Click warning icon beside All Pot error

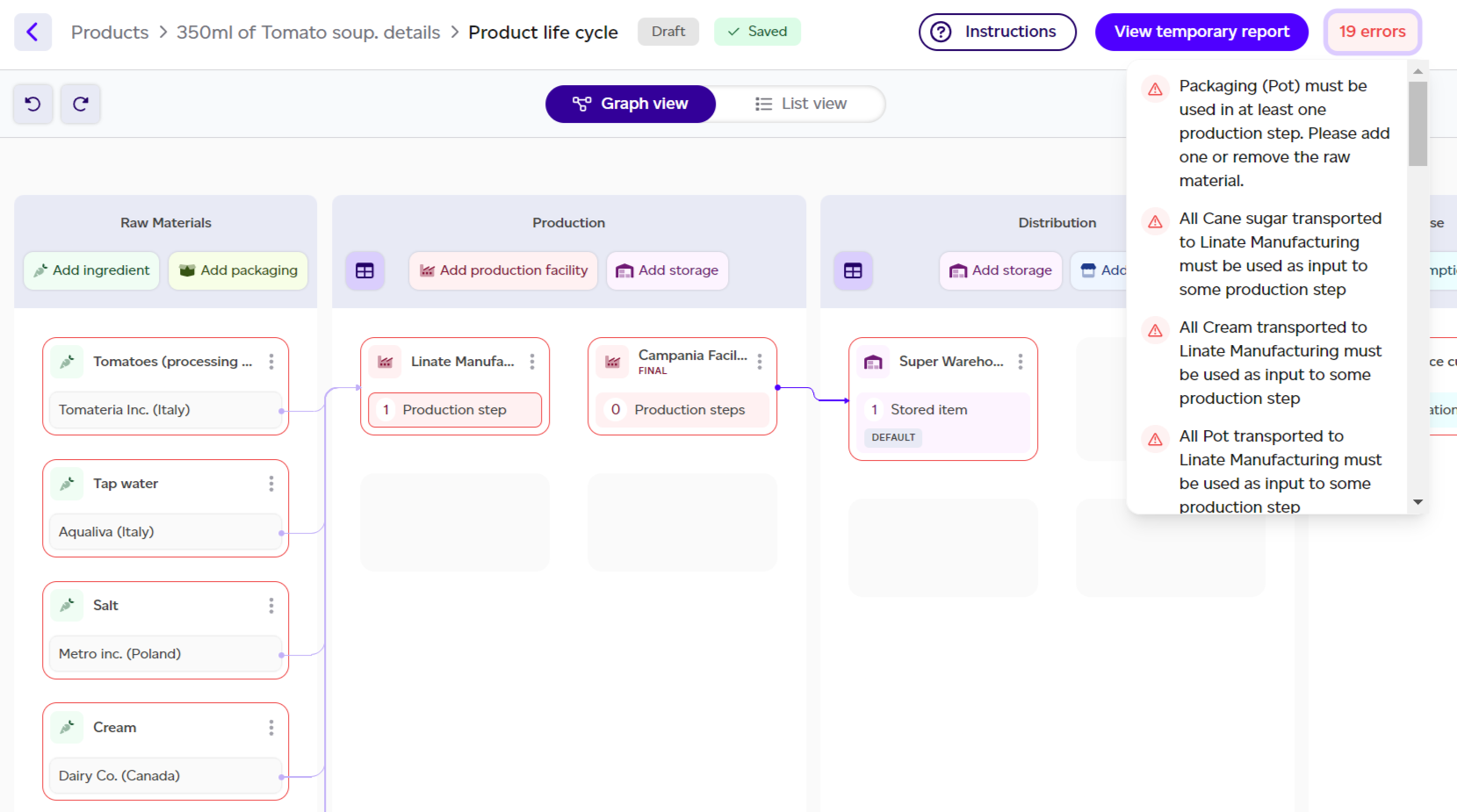[1156, 440]
